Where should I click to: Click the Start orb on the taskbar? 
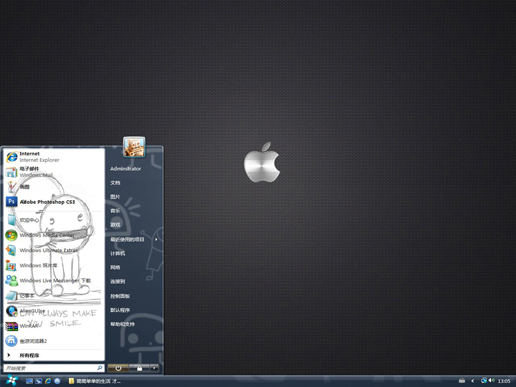tap(12, 381)
